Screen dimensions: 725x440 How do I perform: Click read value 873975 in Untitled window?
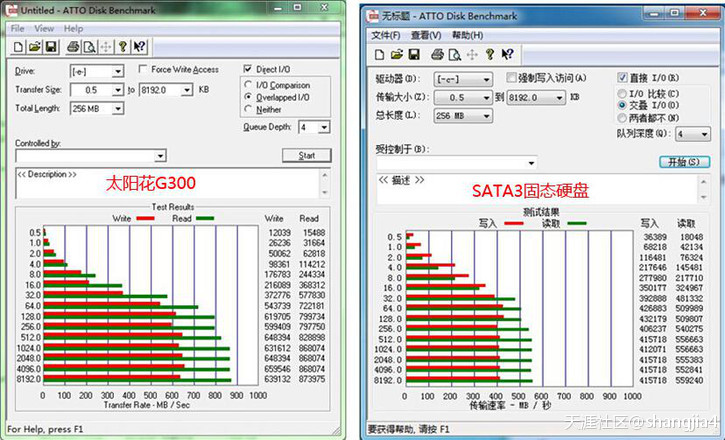[312, 379]
